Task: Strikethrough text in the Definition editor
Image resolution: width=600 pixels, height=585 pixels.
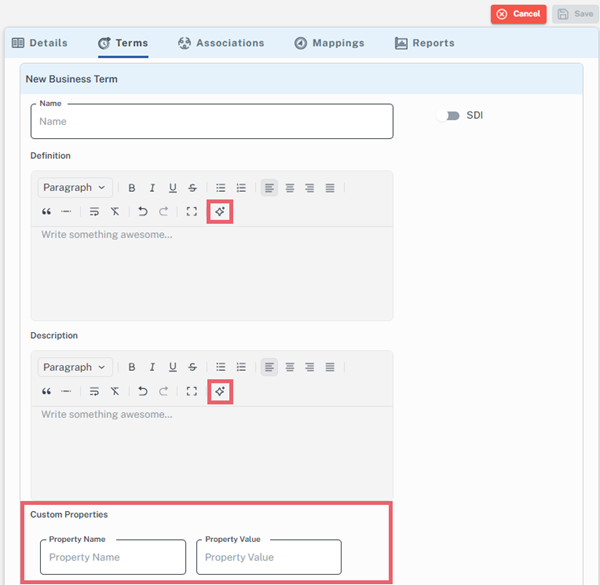Action: coord(192,188)
